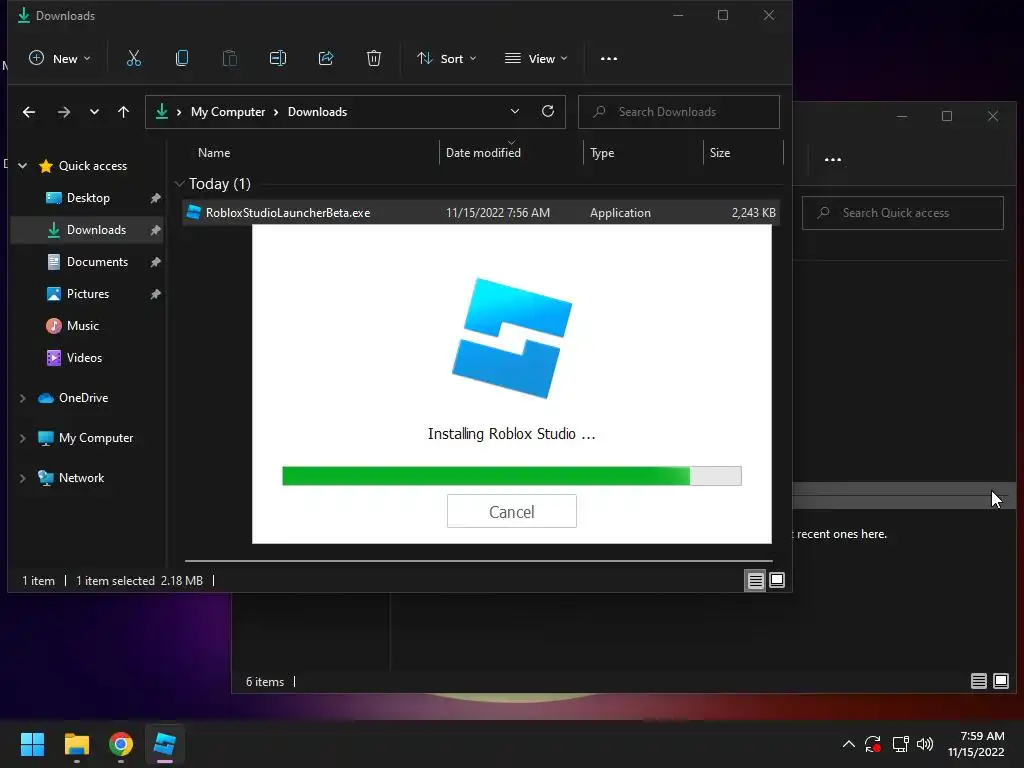Open the Sort dropdown menu
The width and height of the screenshot is (1024, 768).
447,59
